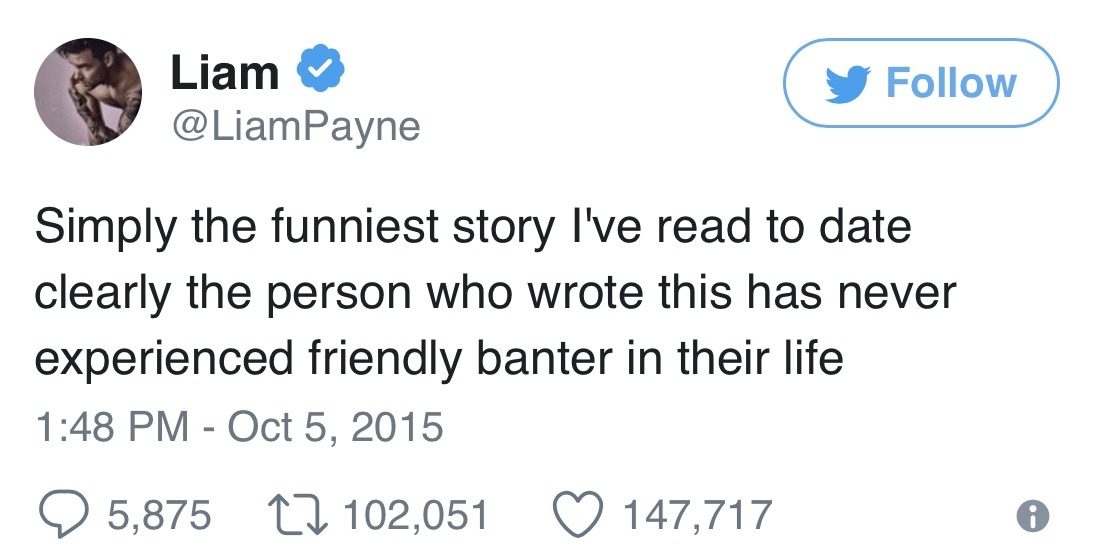Click the 1:48 PM timestamp

coord(112,428)
